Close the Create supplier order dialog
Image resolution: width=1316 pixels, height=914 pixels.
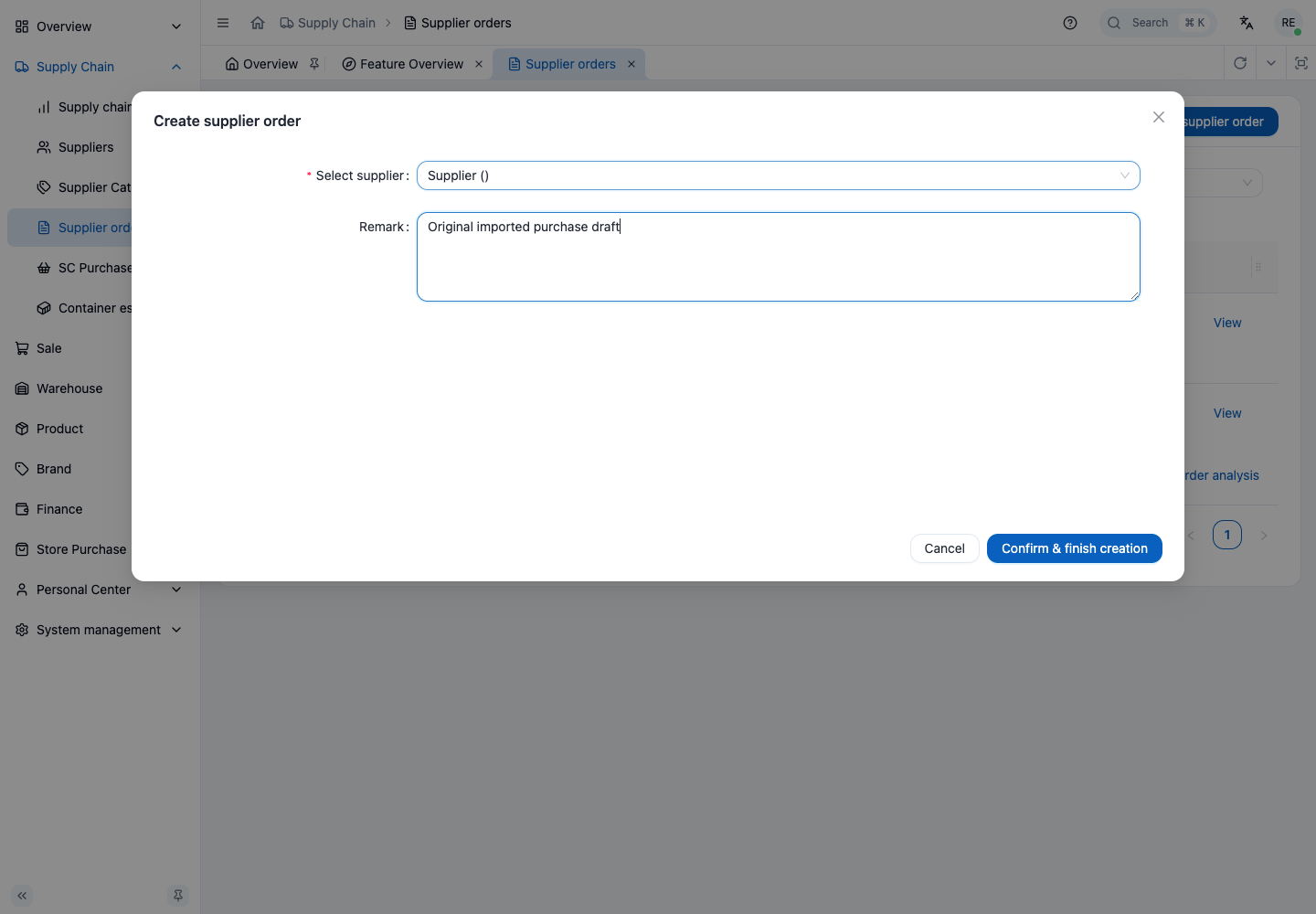click(1159, 117)
